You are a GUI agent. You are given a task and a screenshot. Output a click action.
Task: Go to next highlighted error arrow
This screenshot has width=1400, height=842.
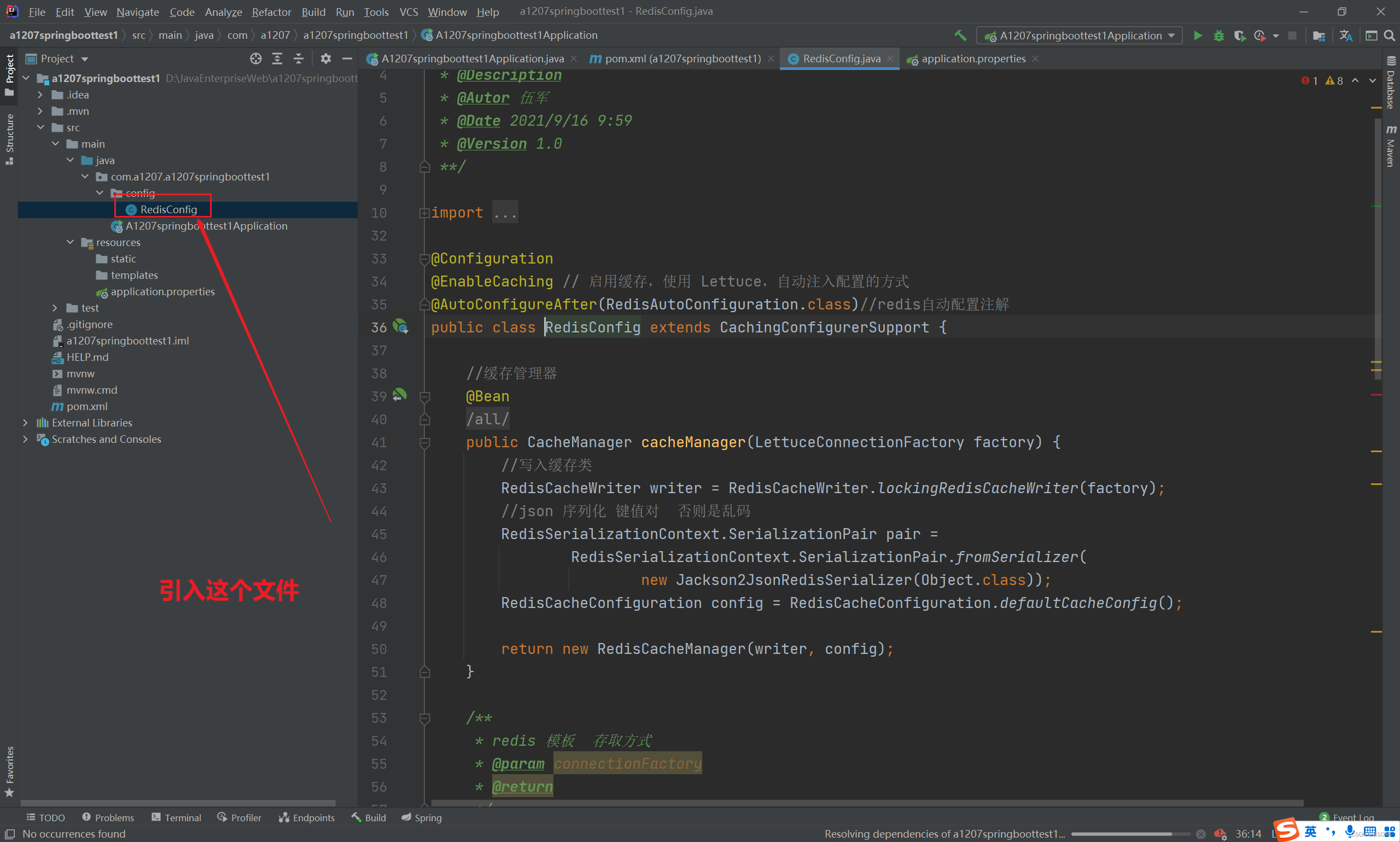click(1372, 80)
